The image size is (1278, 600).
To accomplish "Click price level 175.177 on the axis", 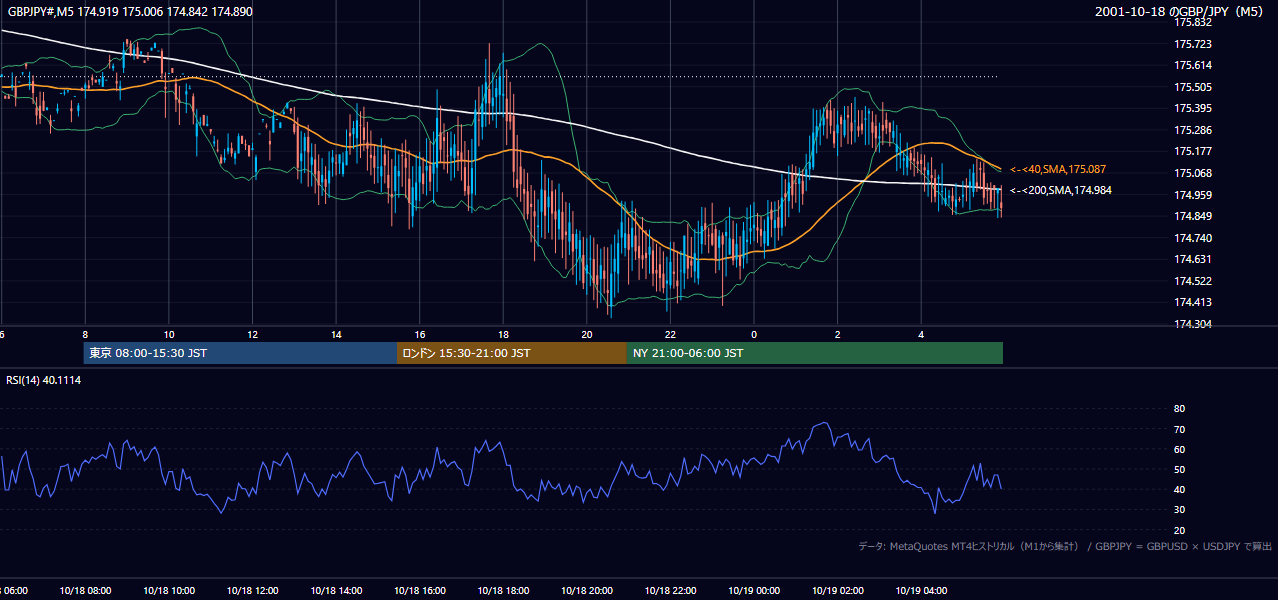I will pos(1193,151).
